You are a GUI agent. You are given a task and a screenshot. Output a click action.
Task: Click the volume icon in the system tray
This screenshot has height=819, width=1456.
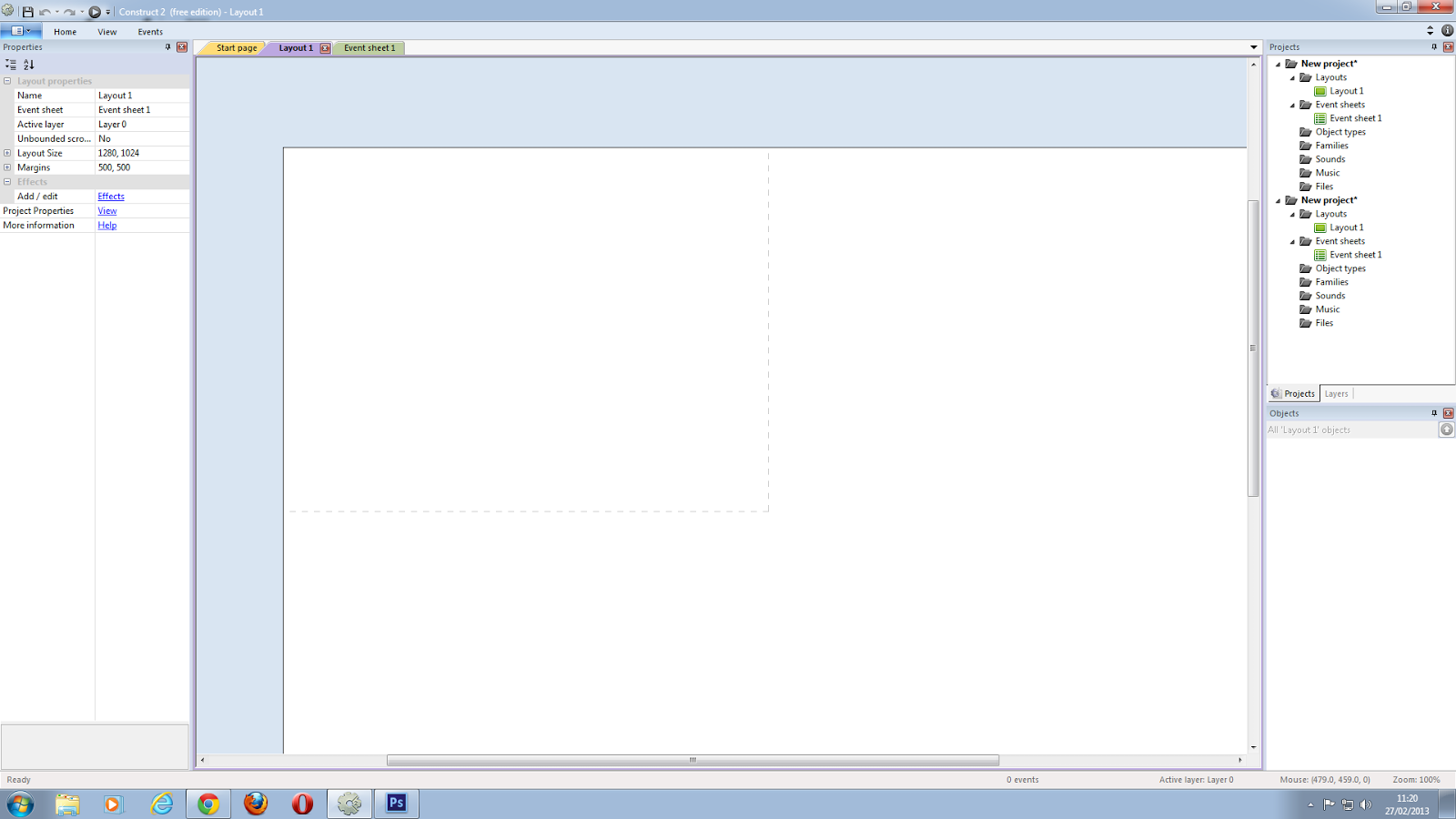[x=1366, y=804]
